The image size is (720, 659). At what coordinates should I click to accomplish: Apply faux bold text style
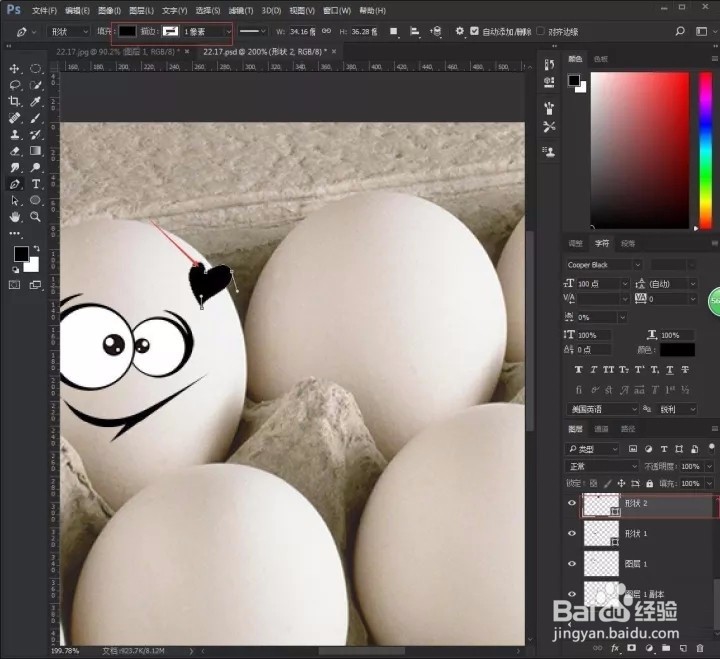pos(579,370)
